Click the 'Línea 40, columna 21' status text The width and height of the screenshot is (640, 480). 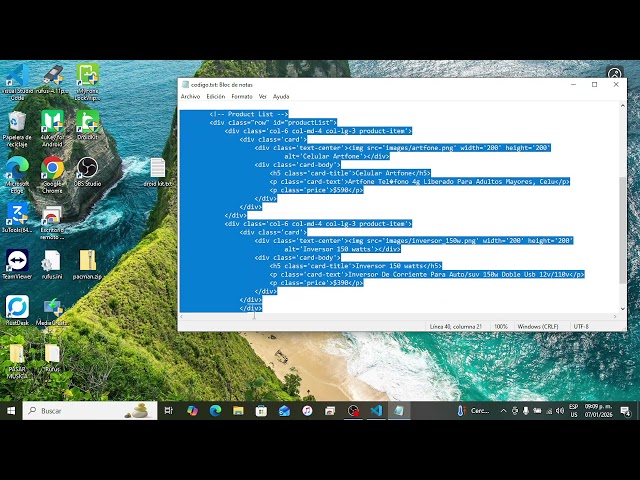coord(456,327)
